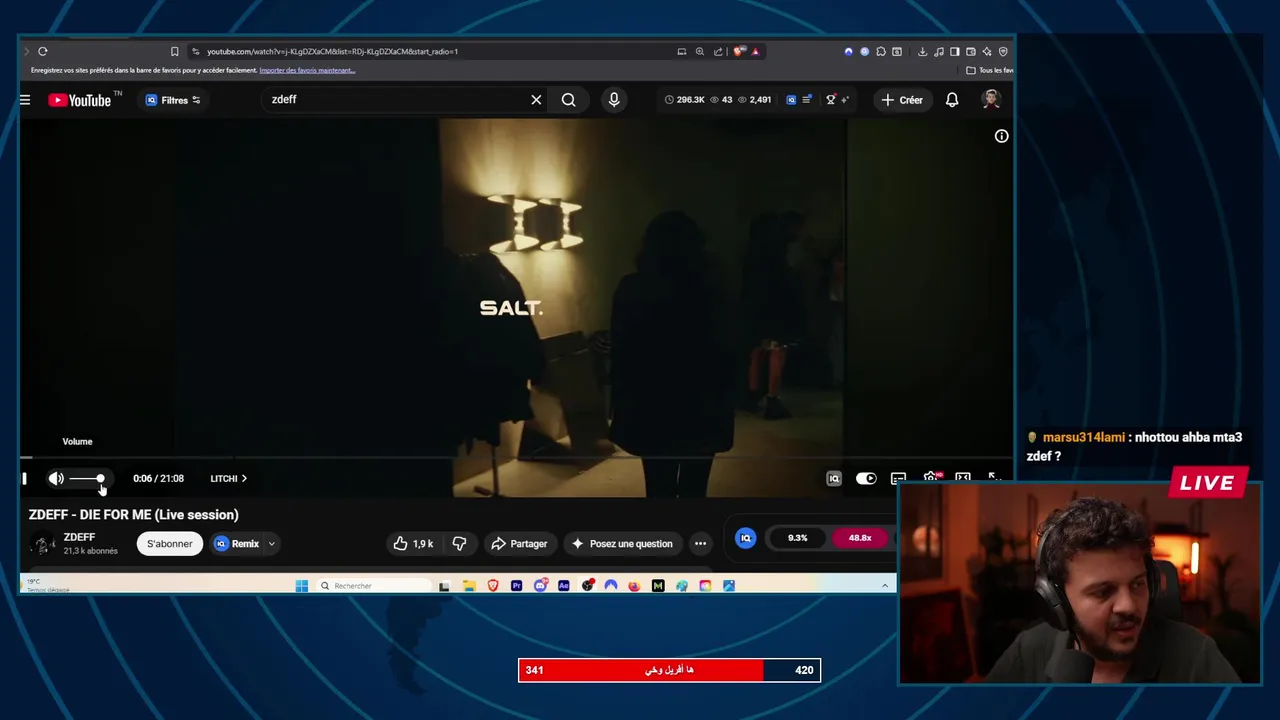Clear the zdeff search text
The image size is (1280, 720).
pyautogui.click(x=536, y=100)
